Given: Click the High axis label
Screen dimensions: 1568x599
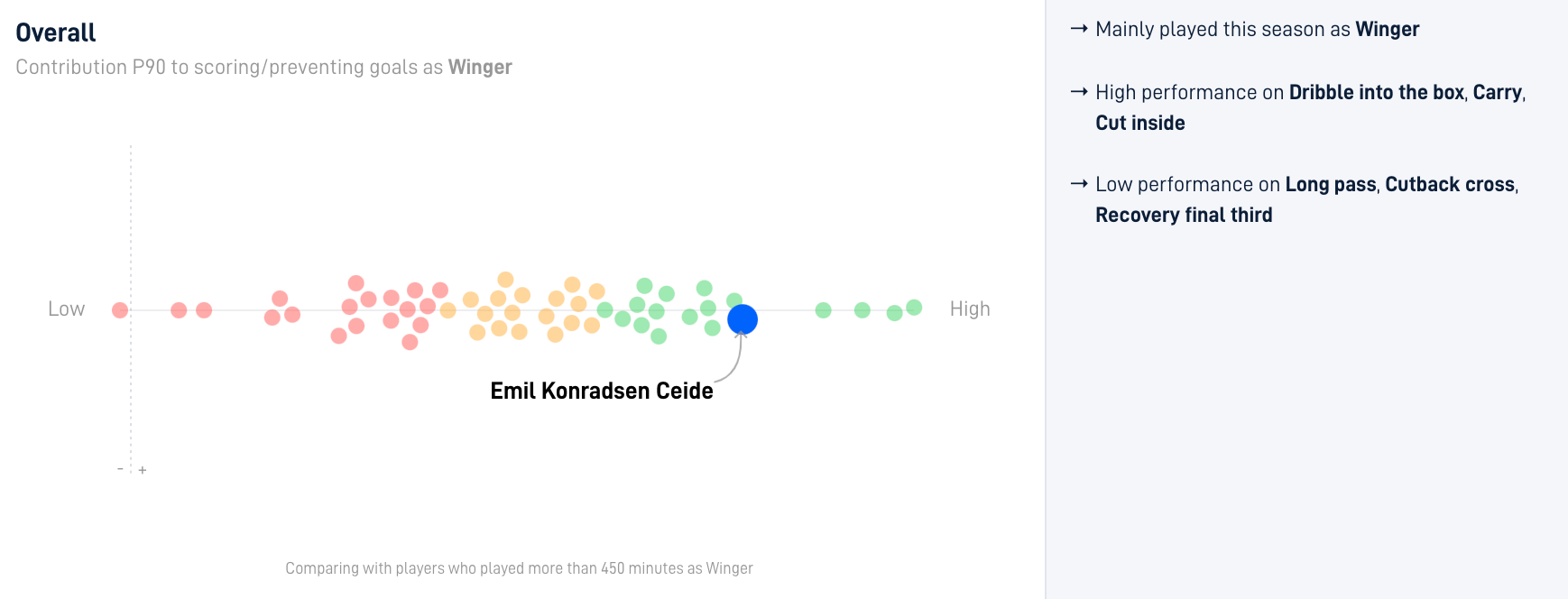Looking at the screenshot, I should pyautogui.click(x=970, y=309).
